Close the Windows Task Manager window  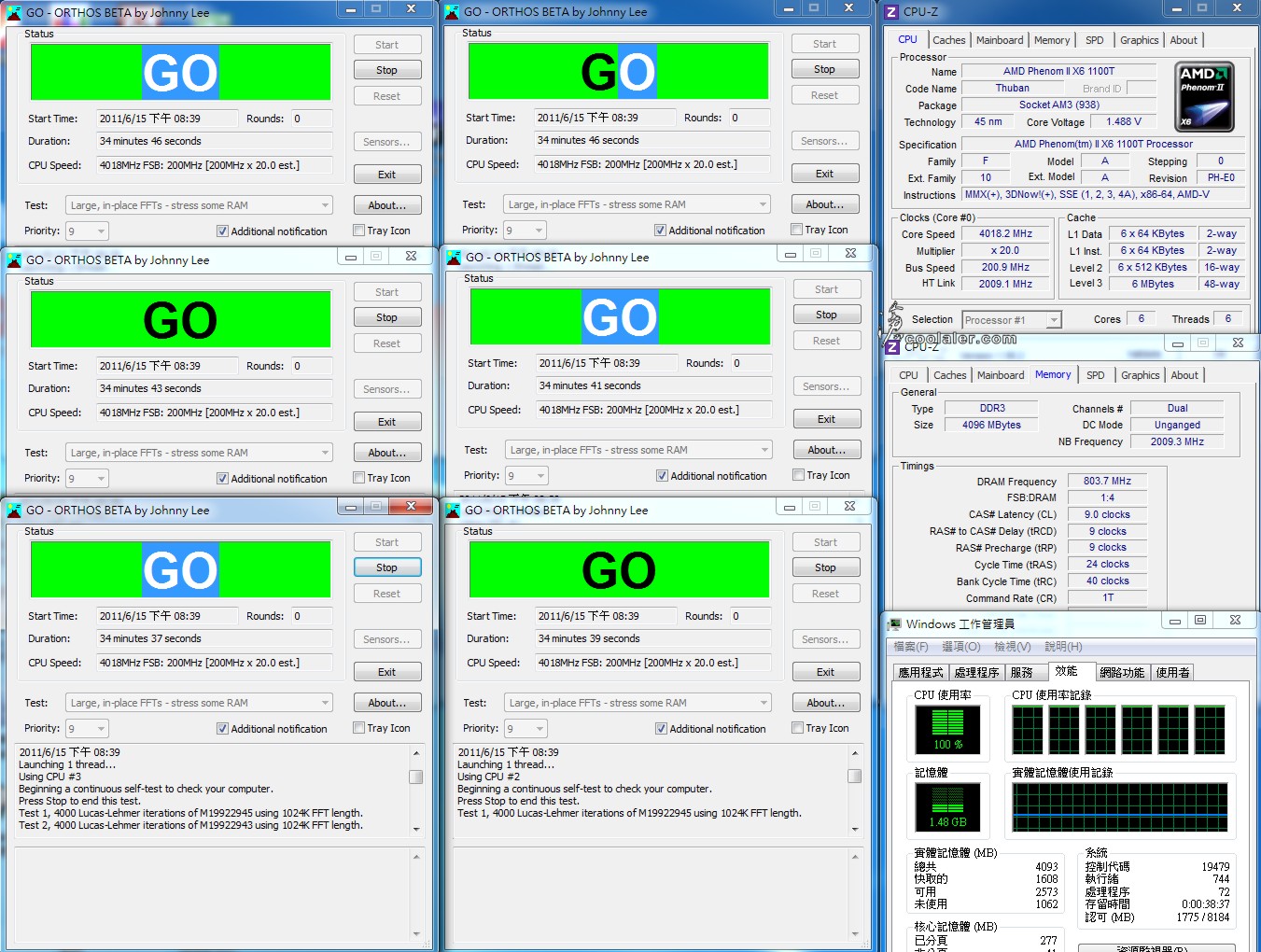(x=1235, y=621)
